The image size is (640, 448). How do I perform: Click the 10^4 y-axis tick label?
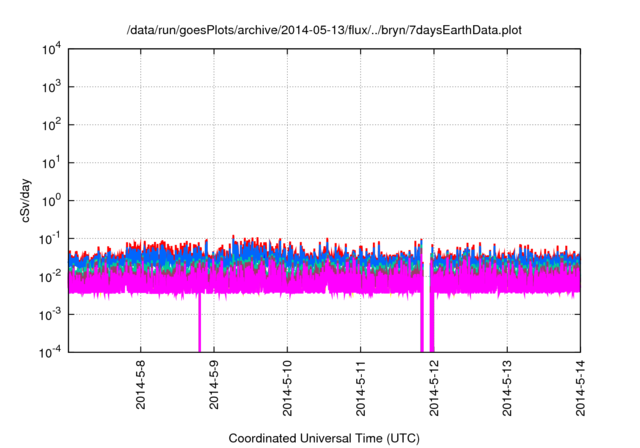point(50,50)
